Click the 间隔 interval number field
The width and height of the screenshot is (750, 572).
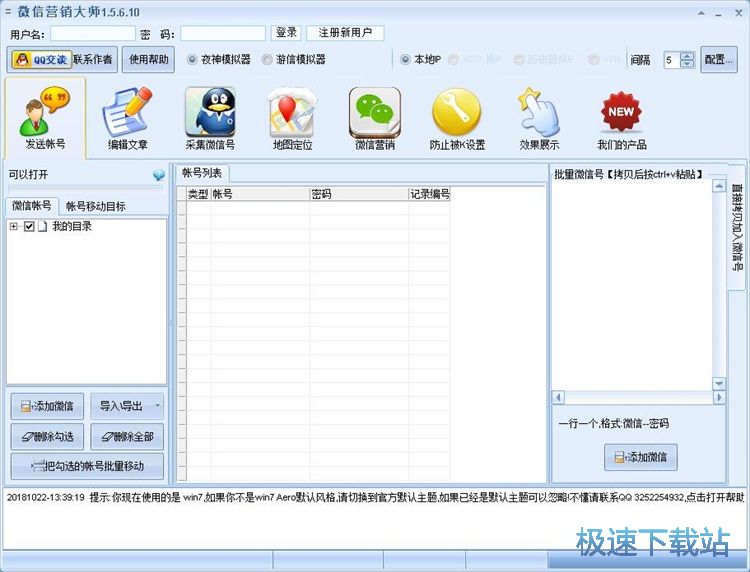(x=672, y=60)
